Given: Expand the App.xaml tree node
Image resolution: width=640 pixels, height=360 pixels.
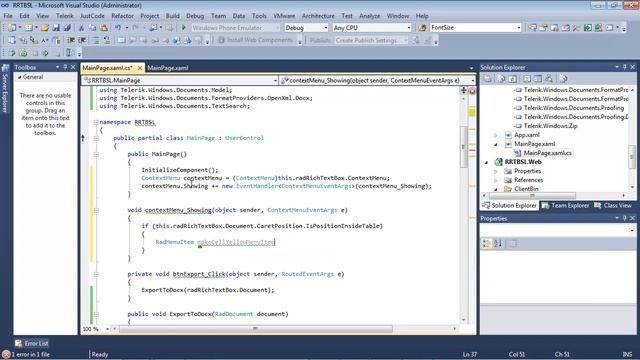Looking at the screenshot, I should tap(496, 135).
